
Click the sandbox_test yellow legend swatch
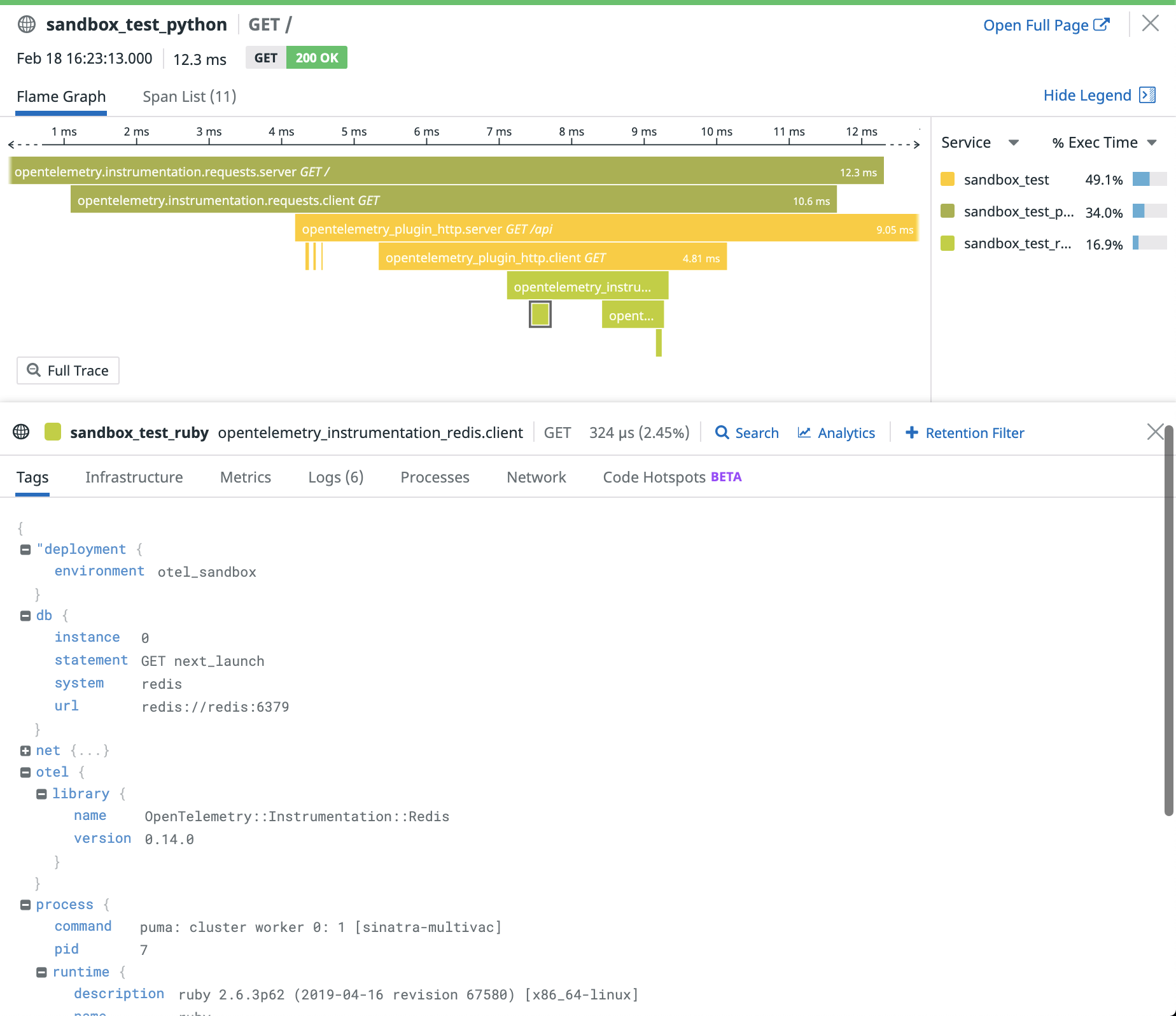click(948, 179)
